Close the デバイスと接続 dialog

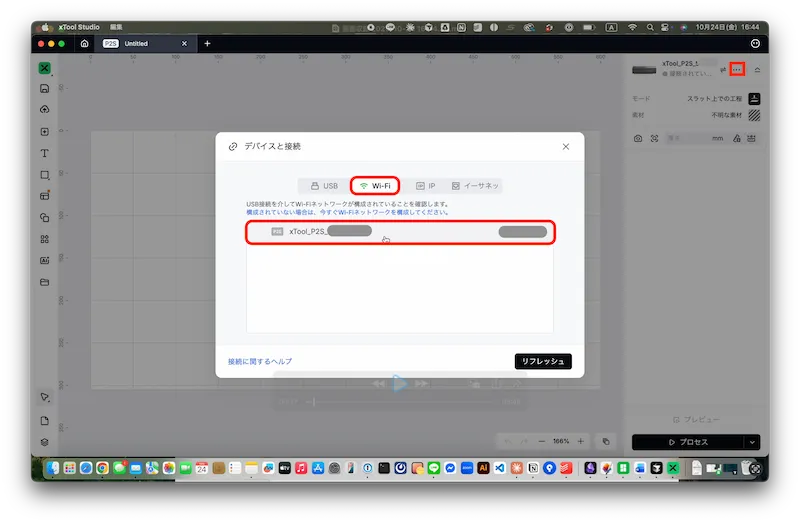coord(565,146)
